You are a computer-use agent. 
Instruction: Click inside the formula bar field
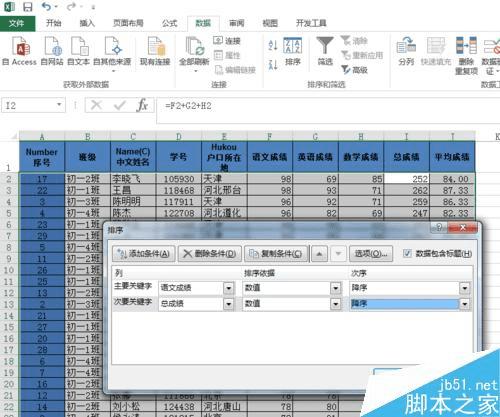pyautogui.click(x=327, y=106)
